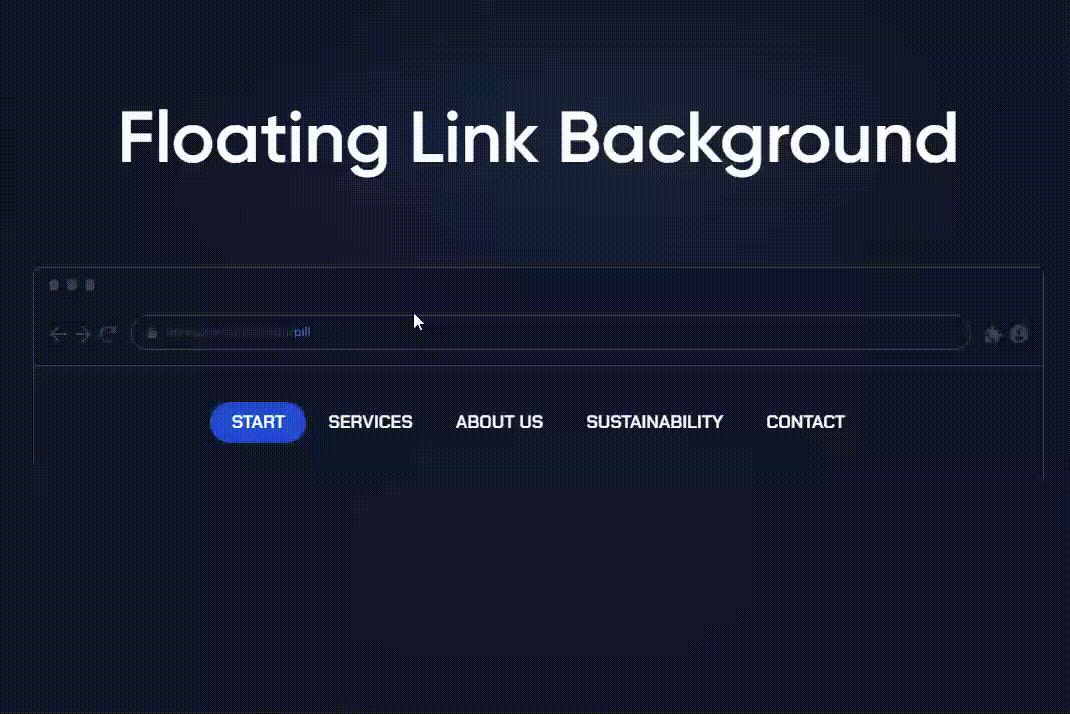Reload the page with the refresh icon
Image resolution: width=1070 pixels, height=714 pixels.
(107, 334)
